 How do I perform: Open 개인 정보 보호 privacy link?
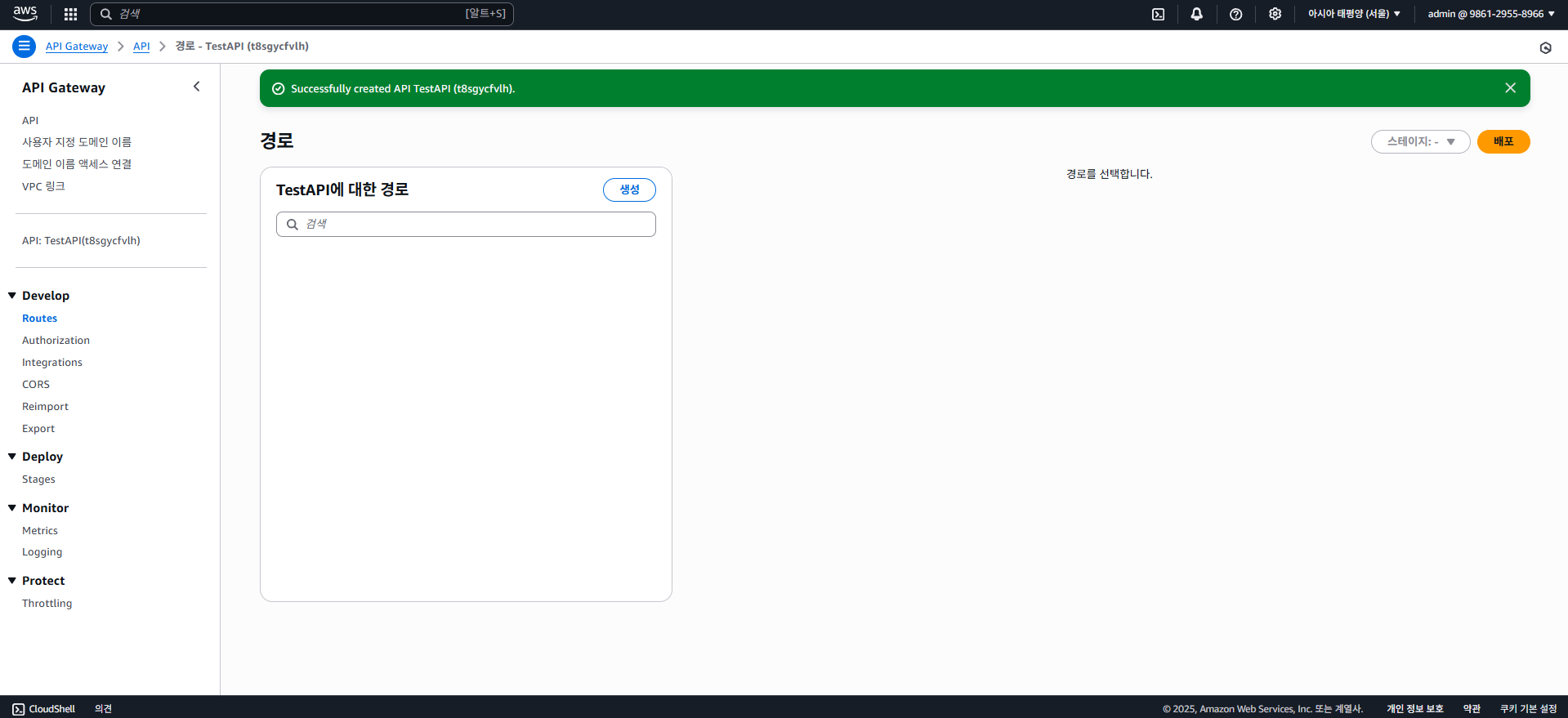pyautogui.click(x=1414, y=709)
